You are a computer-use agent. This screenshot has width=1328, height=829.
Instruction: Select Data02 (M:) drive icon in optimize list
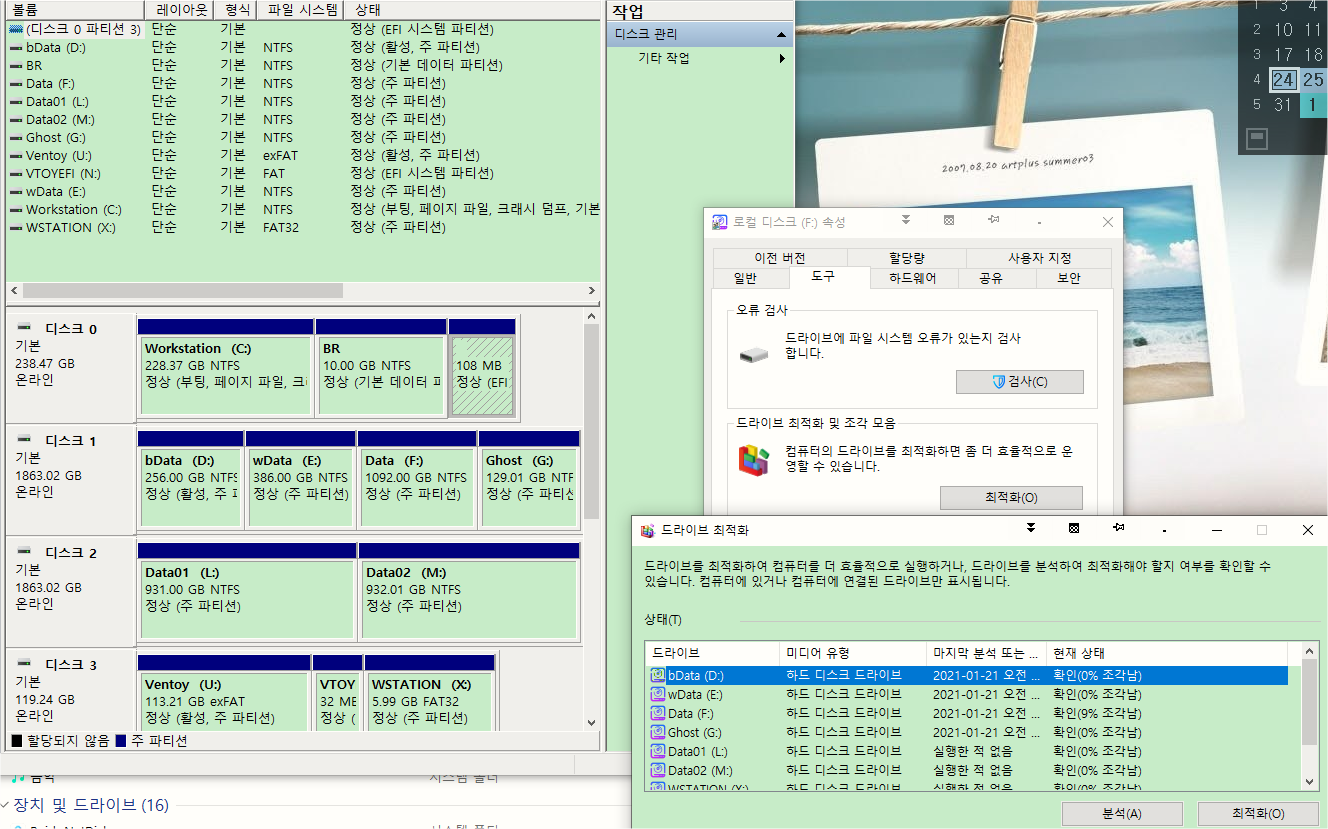(658, 771)
